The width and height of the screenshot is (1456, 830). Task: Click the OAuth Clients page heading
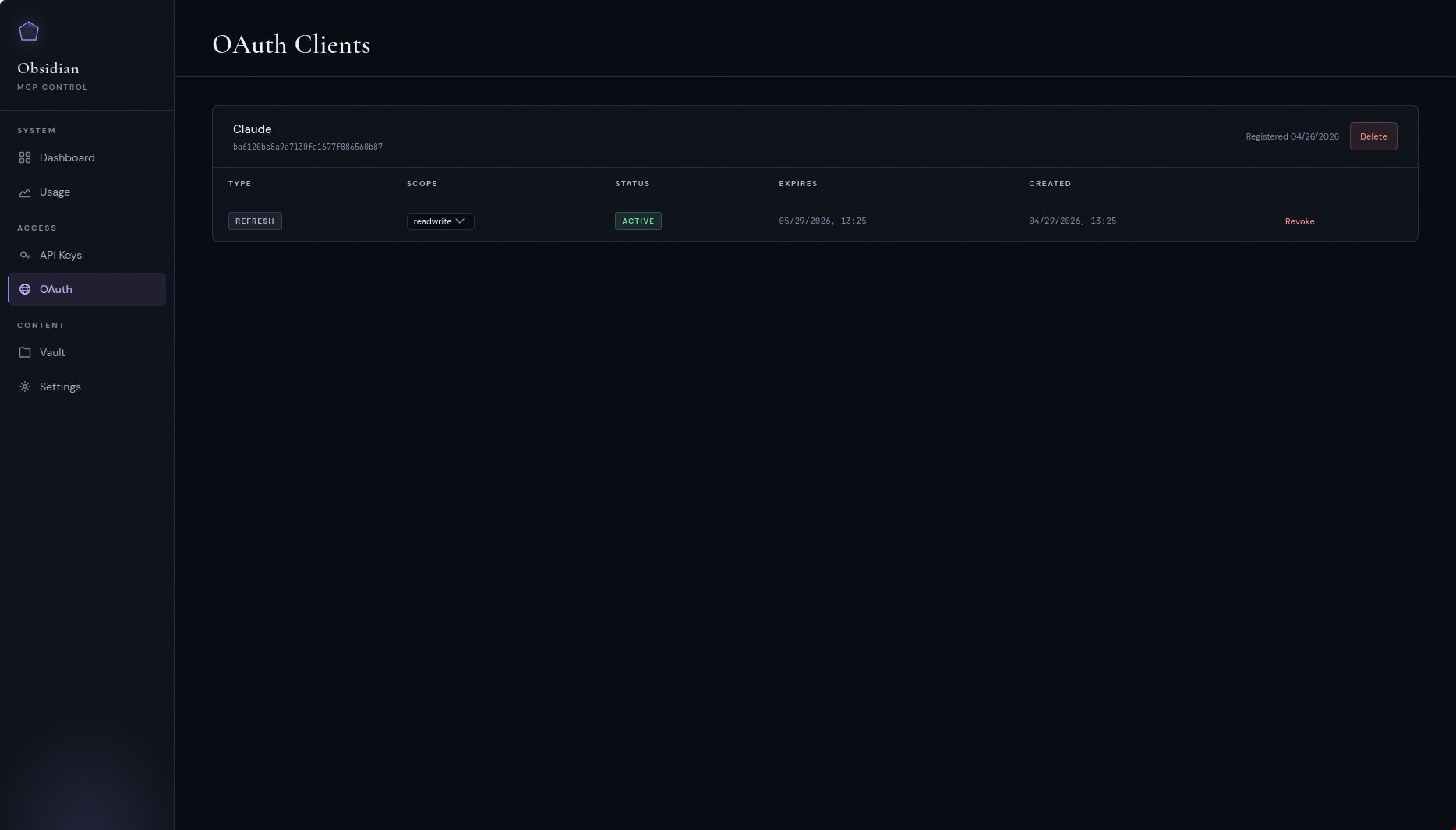click(x=292, y=44)
